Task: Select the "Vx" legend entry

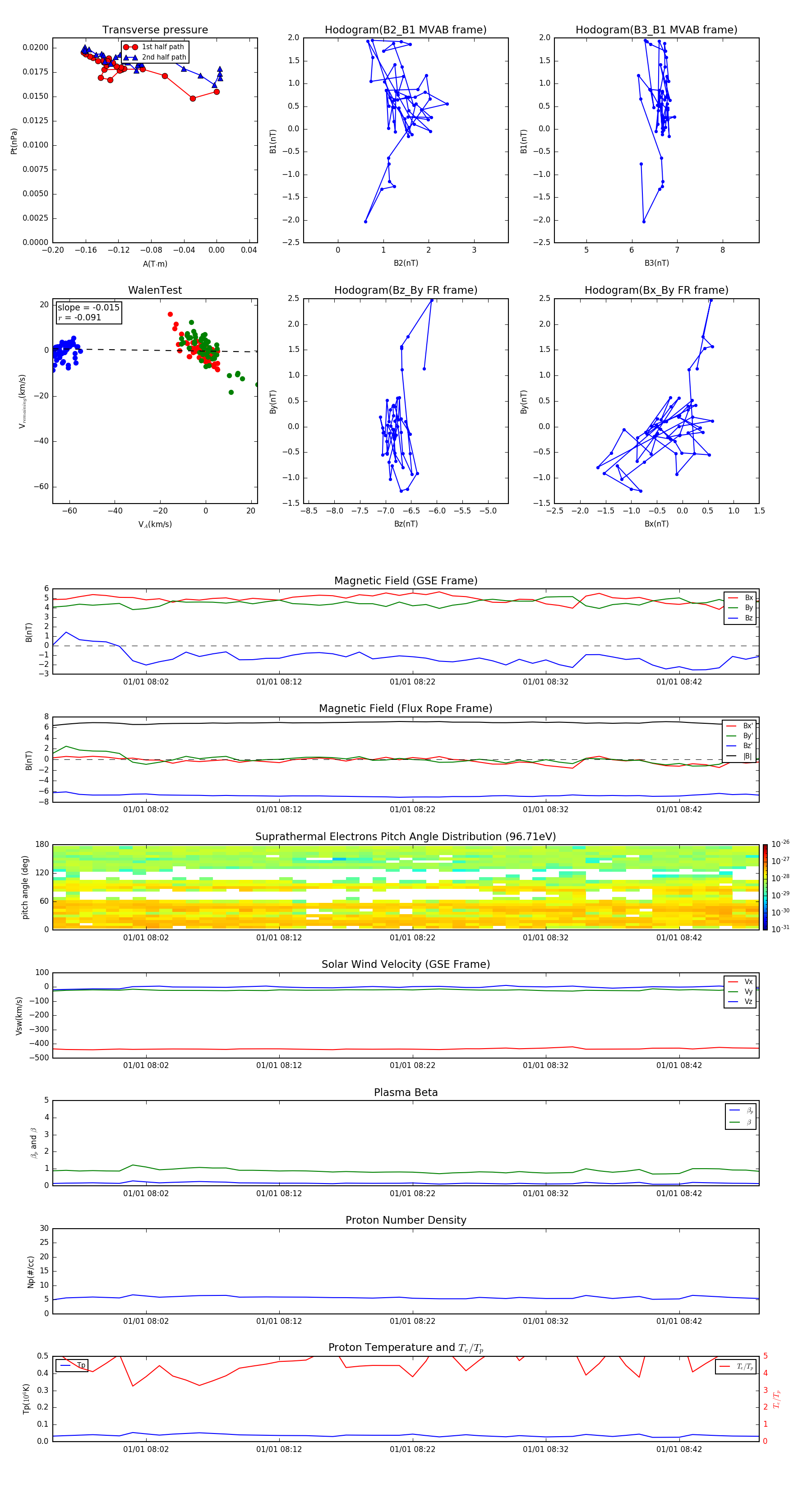Action: (740, 981)
